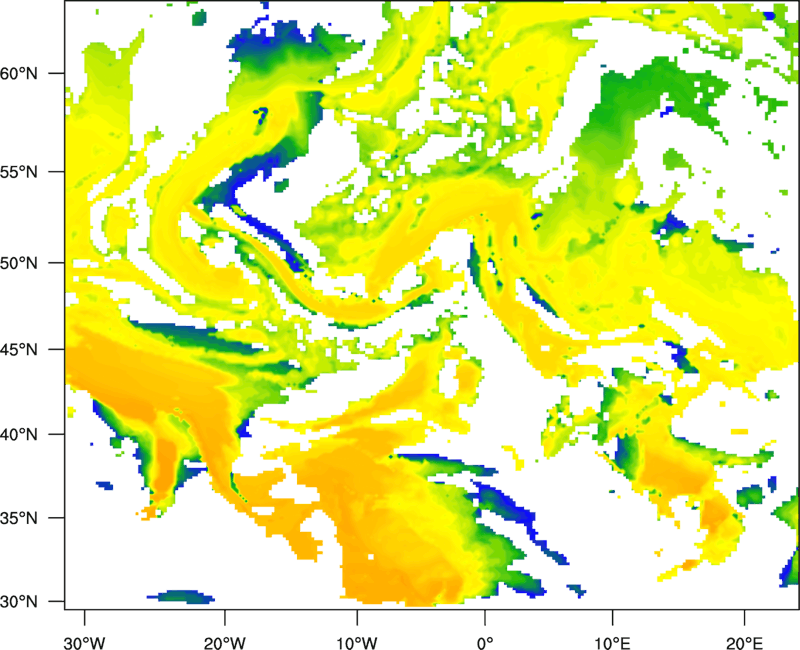800x650 pixels.
Task: Click the 35°N latitude label
Action: click(x=19, y=518)
